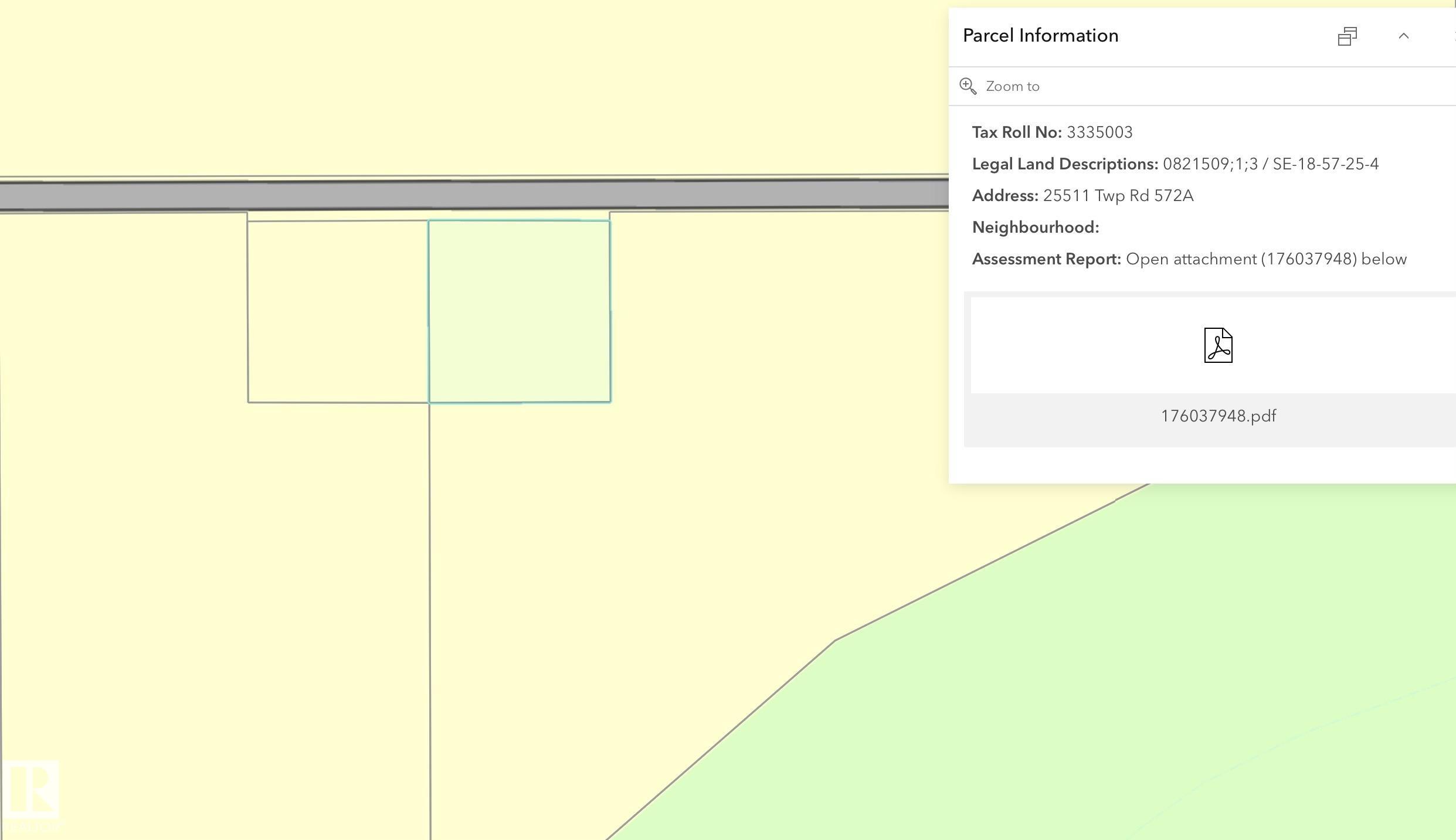Viewport: 1456px width, 840px height.
Task: Click the tax roll number 3335003
Action: 1099,132
